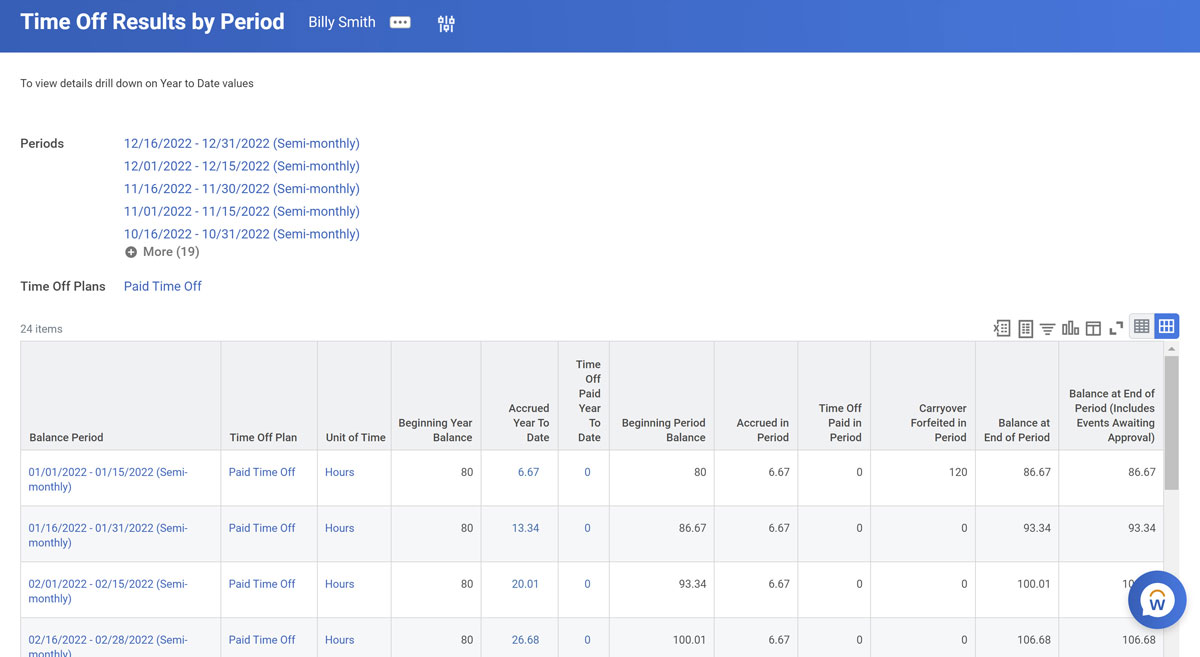Sort by Time Off Plan column header

(x=269, y=396)
